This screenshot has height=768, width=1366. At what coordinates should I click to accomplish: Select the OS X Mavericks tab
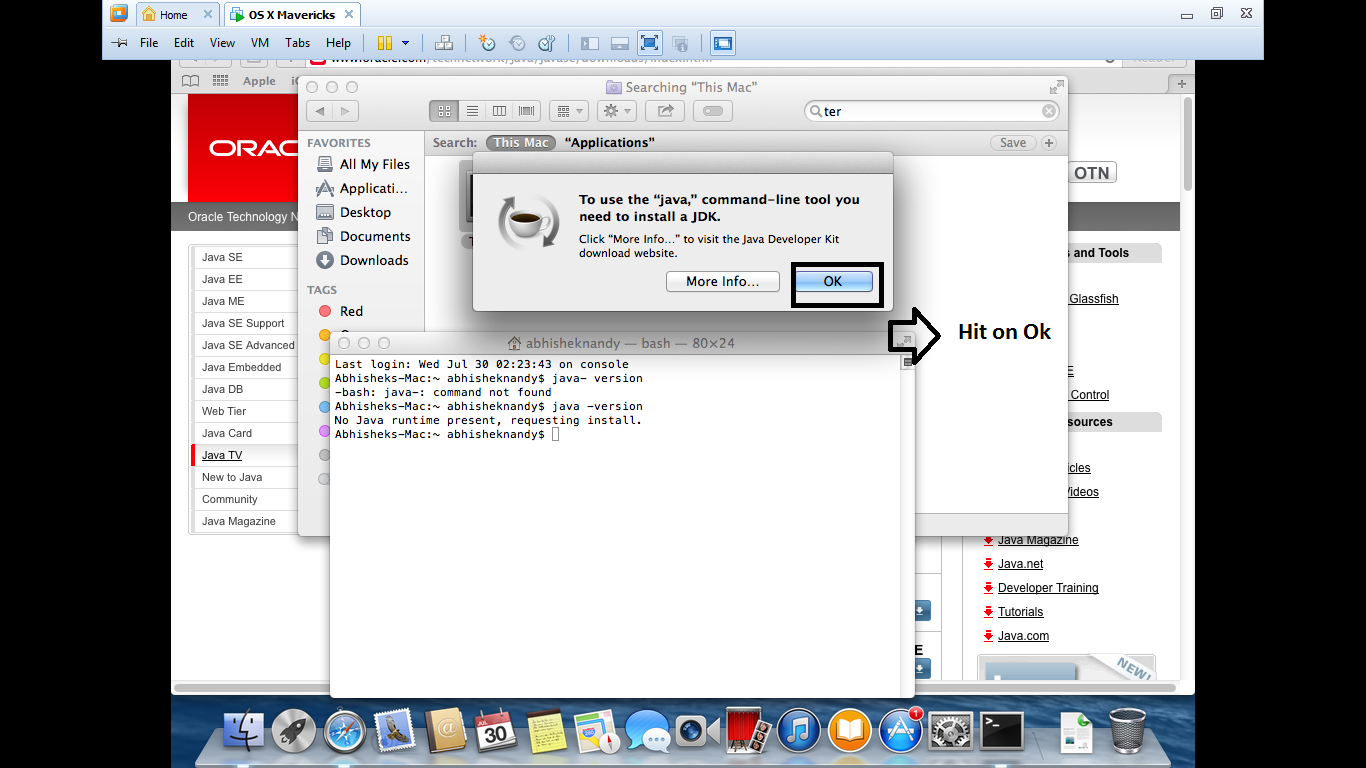292,14
